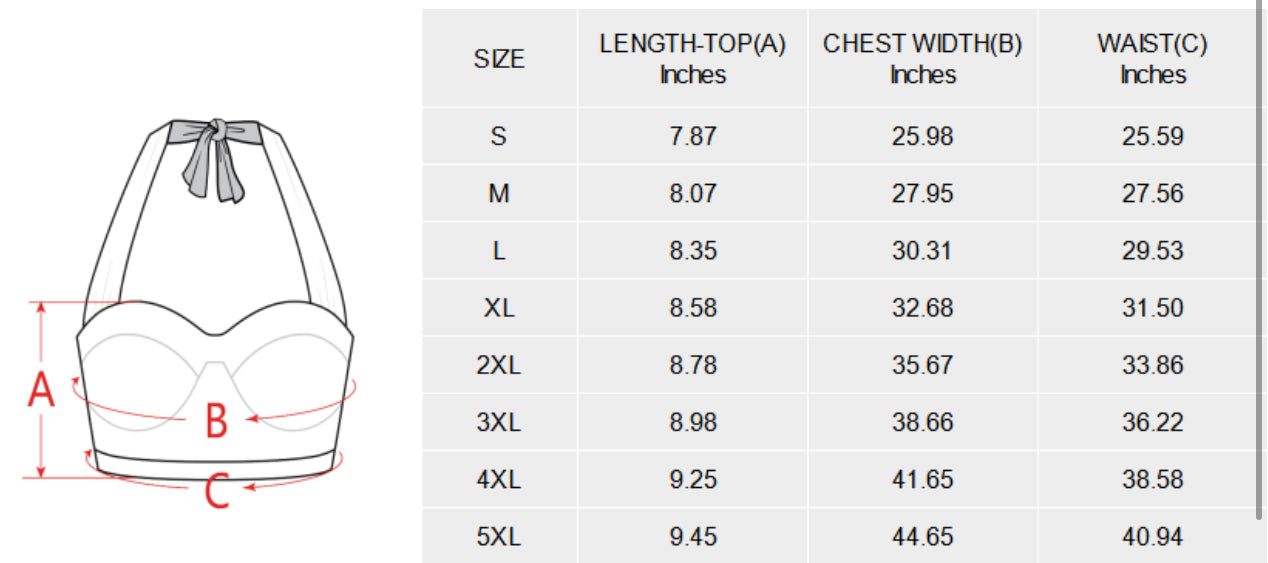Select the S size row label
Image resolution: width=1268 pixels, height=563 pixels.
pyautogui.click(x=499, y=136)
